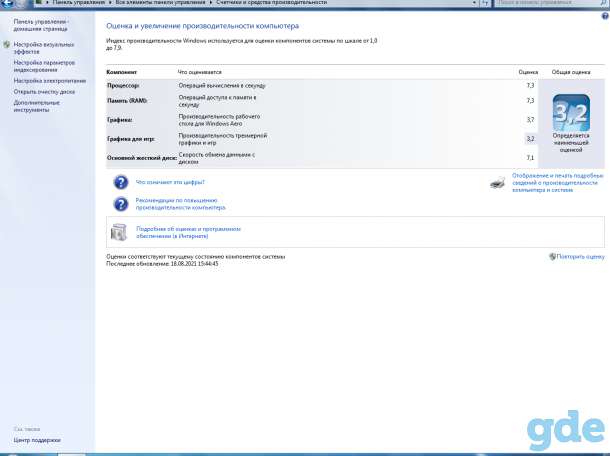Click the software box icon next to online details
Viewport: 610px width, 456px height.
(119, 232)
